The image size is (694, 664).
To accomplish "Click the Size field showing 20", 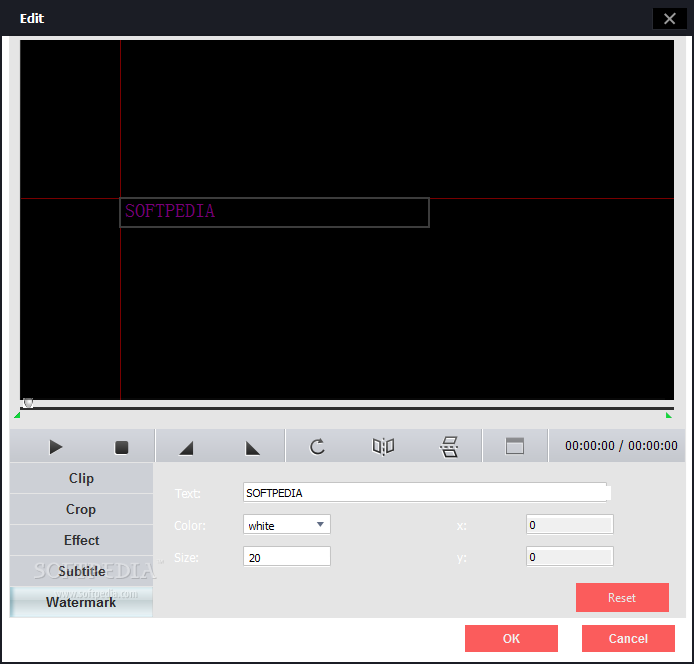I will tap(287, 557).
